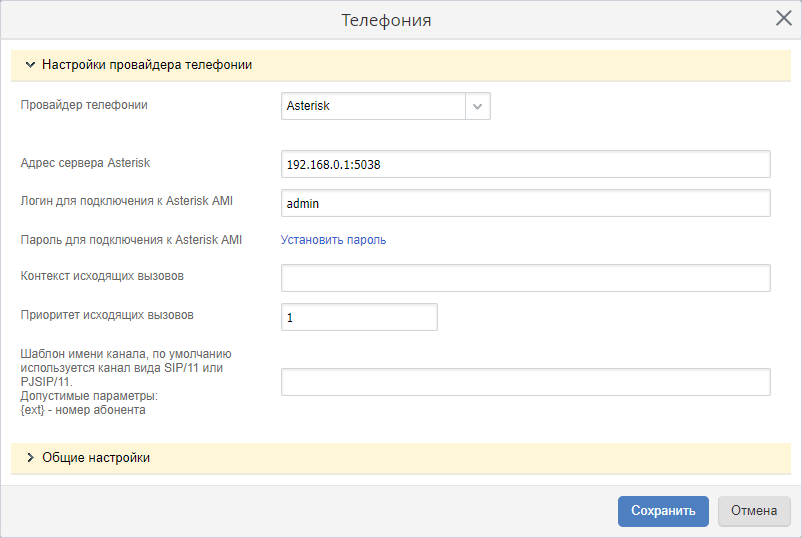Screen dimensions: 802x538
Task: Click the Asterisk provider combo box field
Action: [372, 106]
